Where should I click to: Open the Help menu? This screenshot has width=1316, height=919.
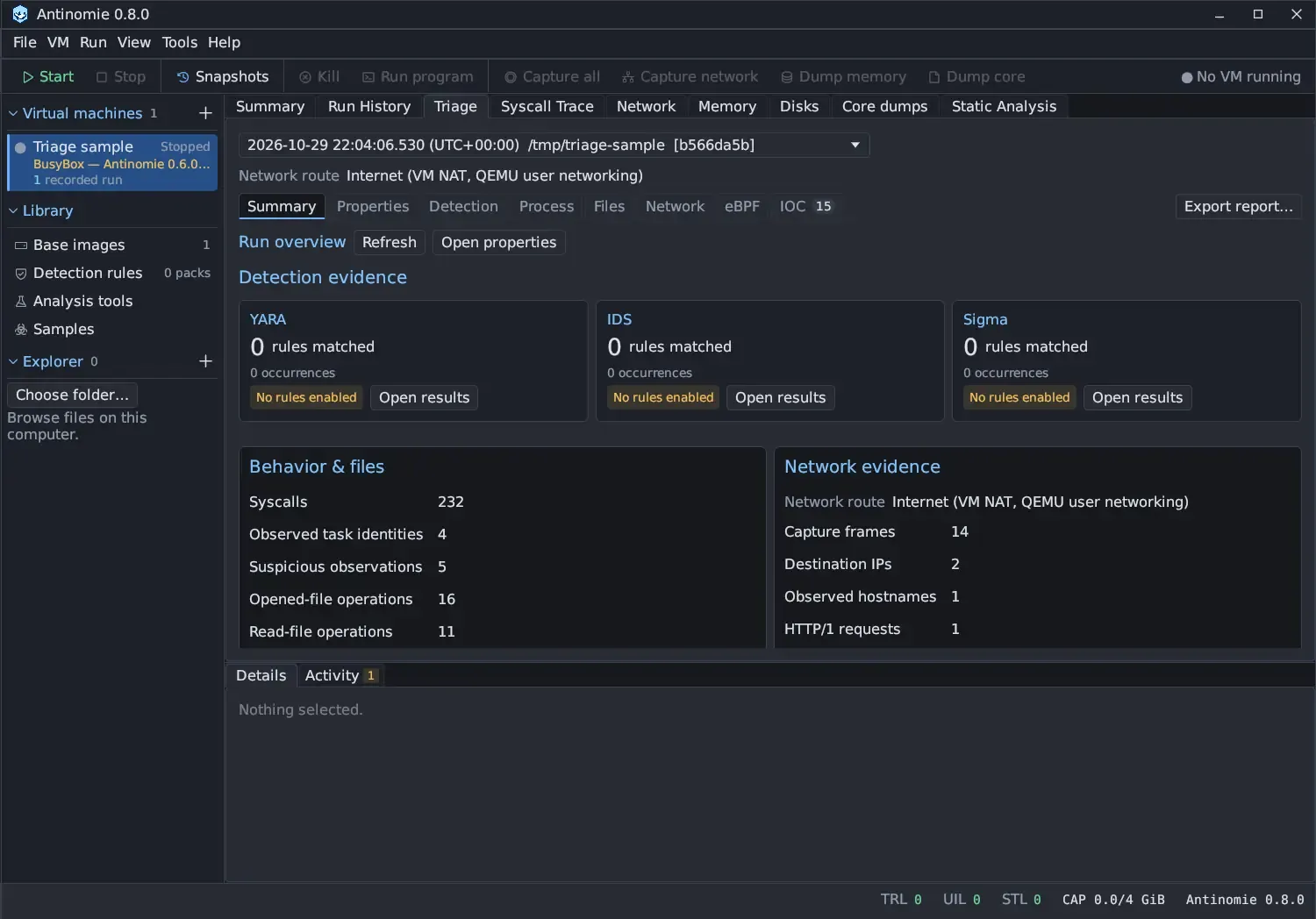[224, 42]
